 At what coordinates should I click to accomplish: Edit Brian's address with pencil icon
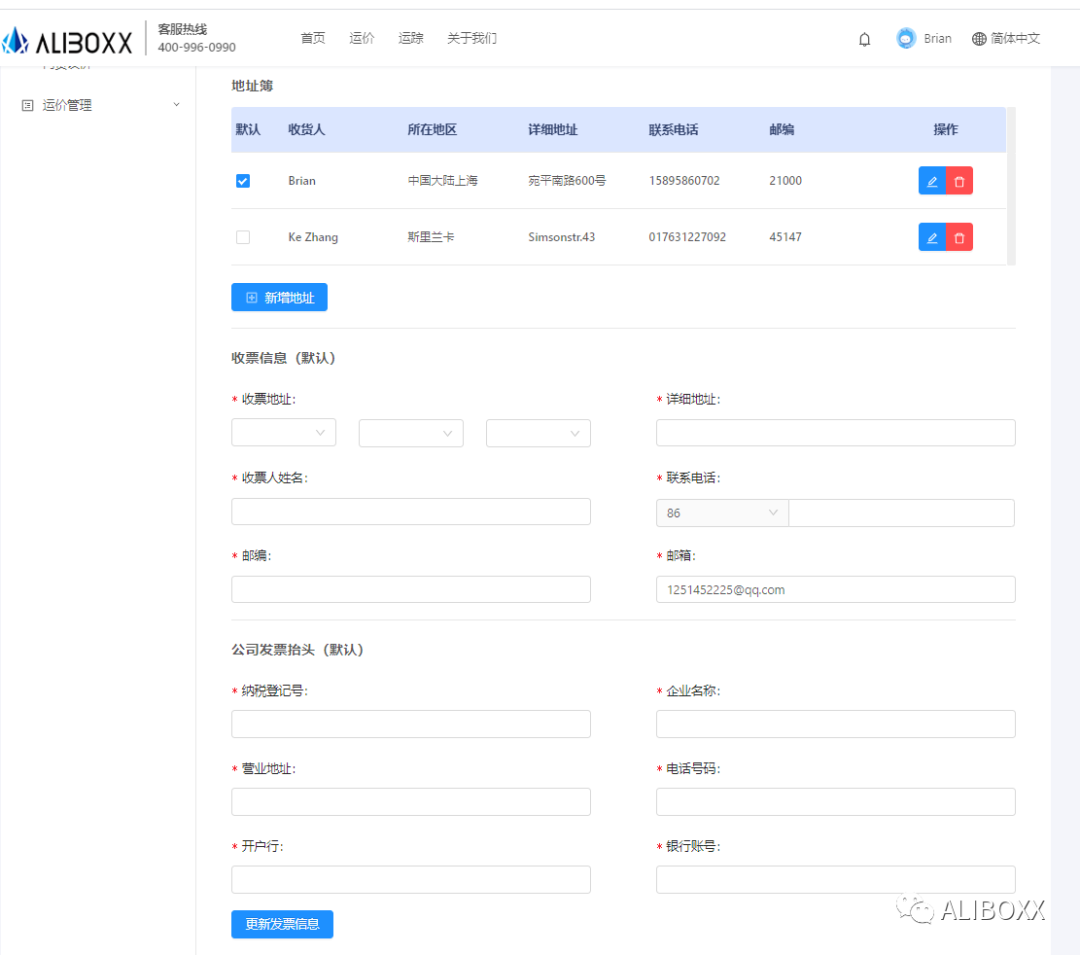(x=932, y=181)
